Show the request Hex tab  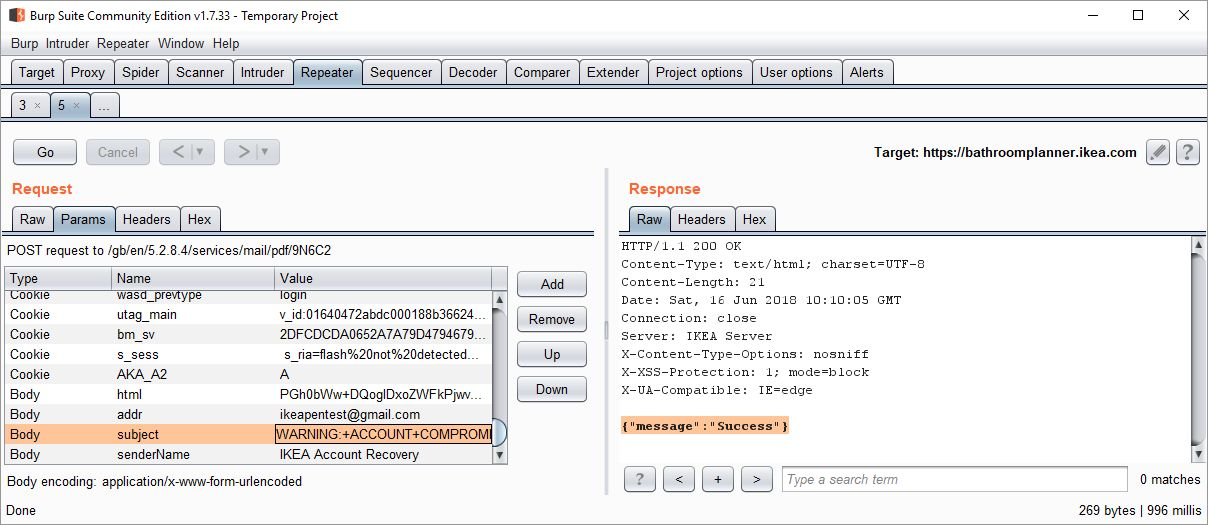[200, 219]
